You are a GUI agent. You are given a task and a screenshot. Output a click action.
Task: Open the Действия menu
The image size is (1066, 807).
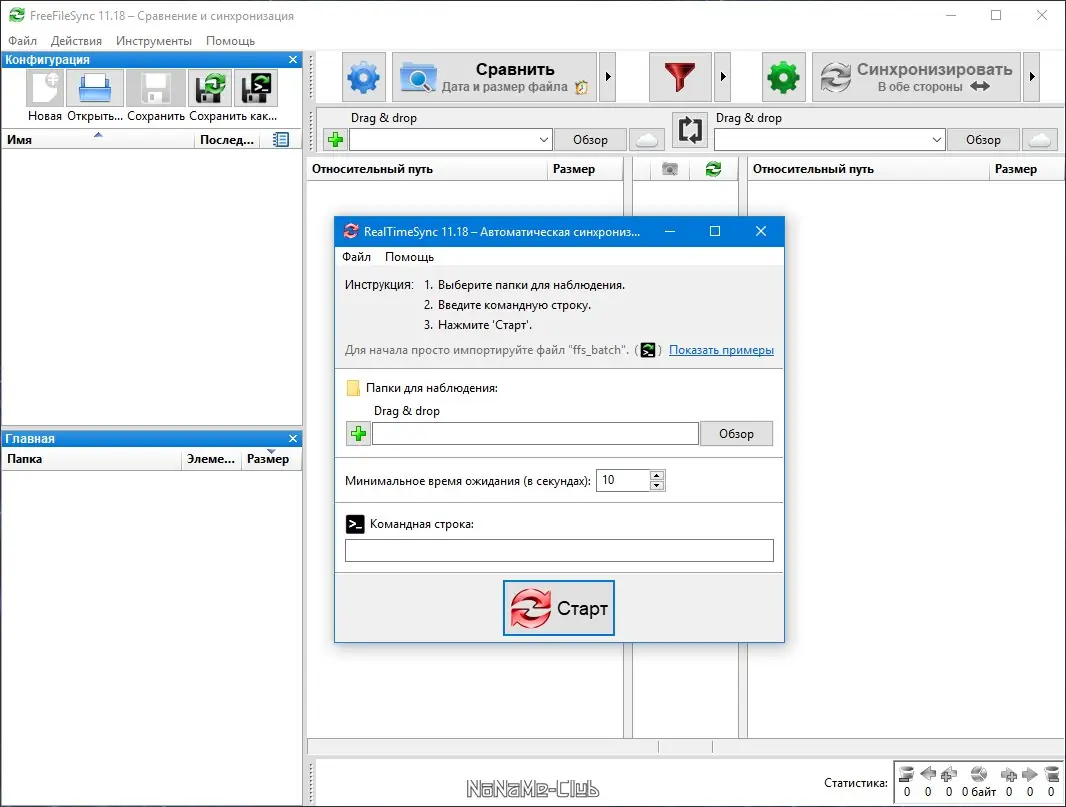pyautogui.click(x=76, y=41)
